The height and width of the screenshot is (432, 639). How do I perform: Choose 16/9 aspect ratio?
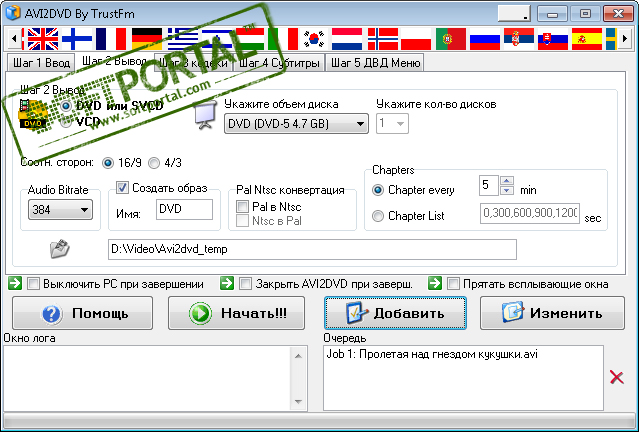coord(108,163)
